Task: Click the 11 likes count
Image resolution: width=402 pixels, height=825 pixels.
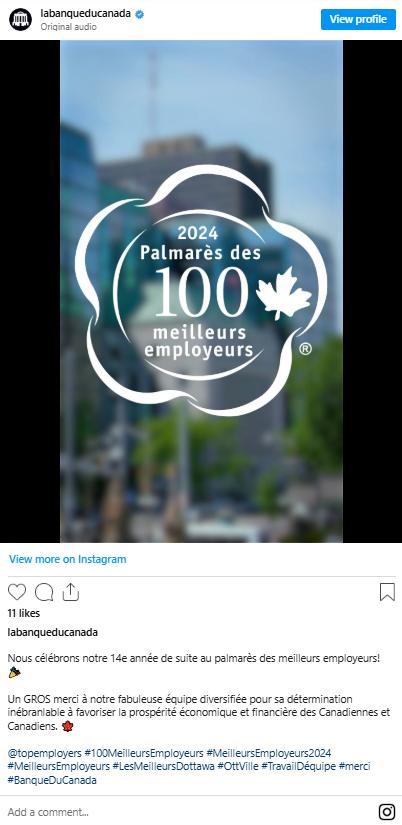Action: click(24, 613)
